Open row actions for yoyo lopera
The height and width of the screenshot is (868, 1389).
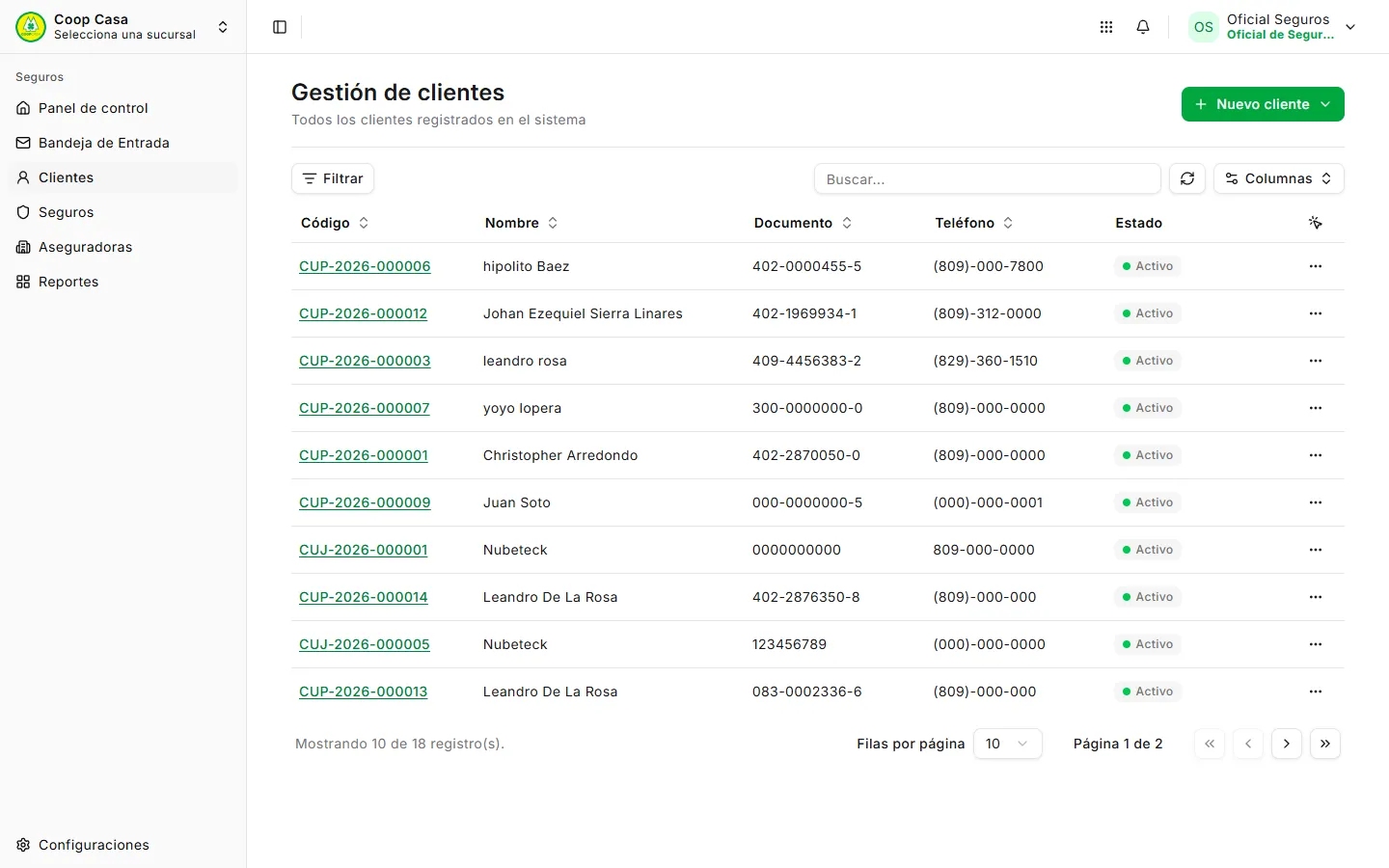click(1316, 408)
